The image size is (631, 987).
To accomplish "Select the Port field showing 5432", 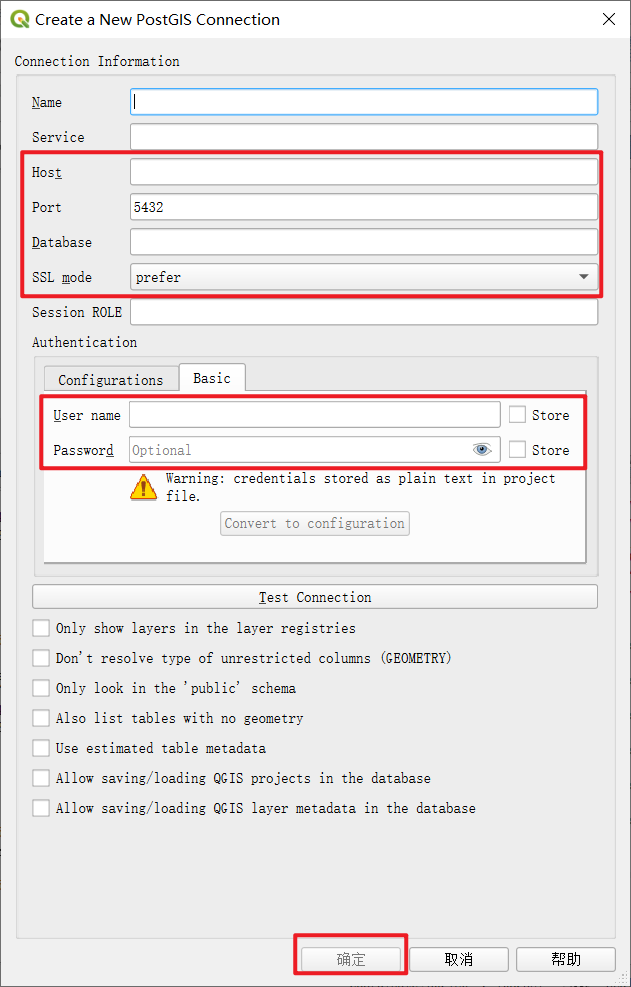I will [x=364, y=207].
